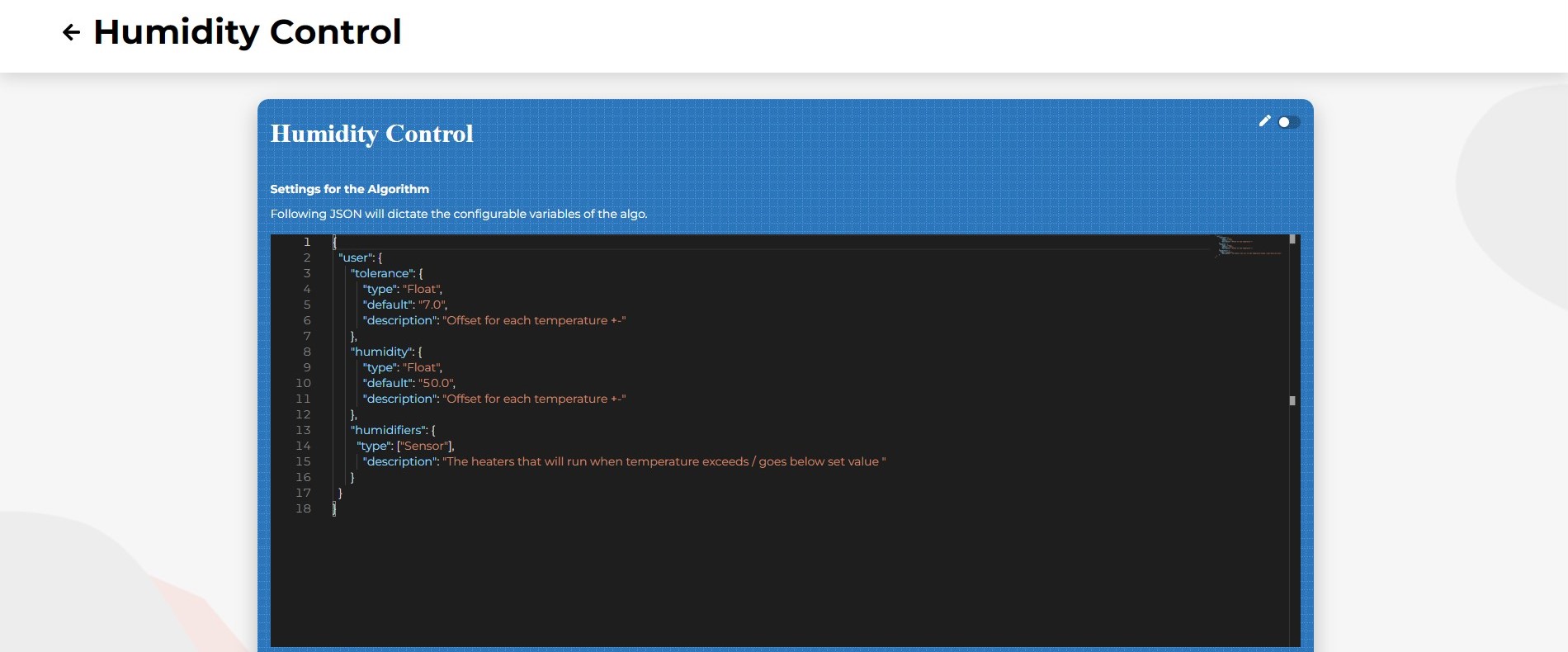Click the "humidity" key on line 8
The height and width of the screenshot is (652, 1568).
click(382, 352)
